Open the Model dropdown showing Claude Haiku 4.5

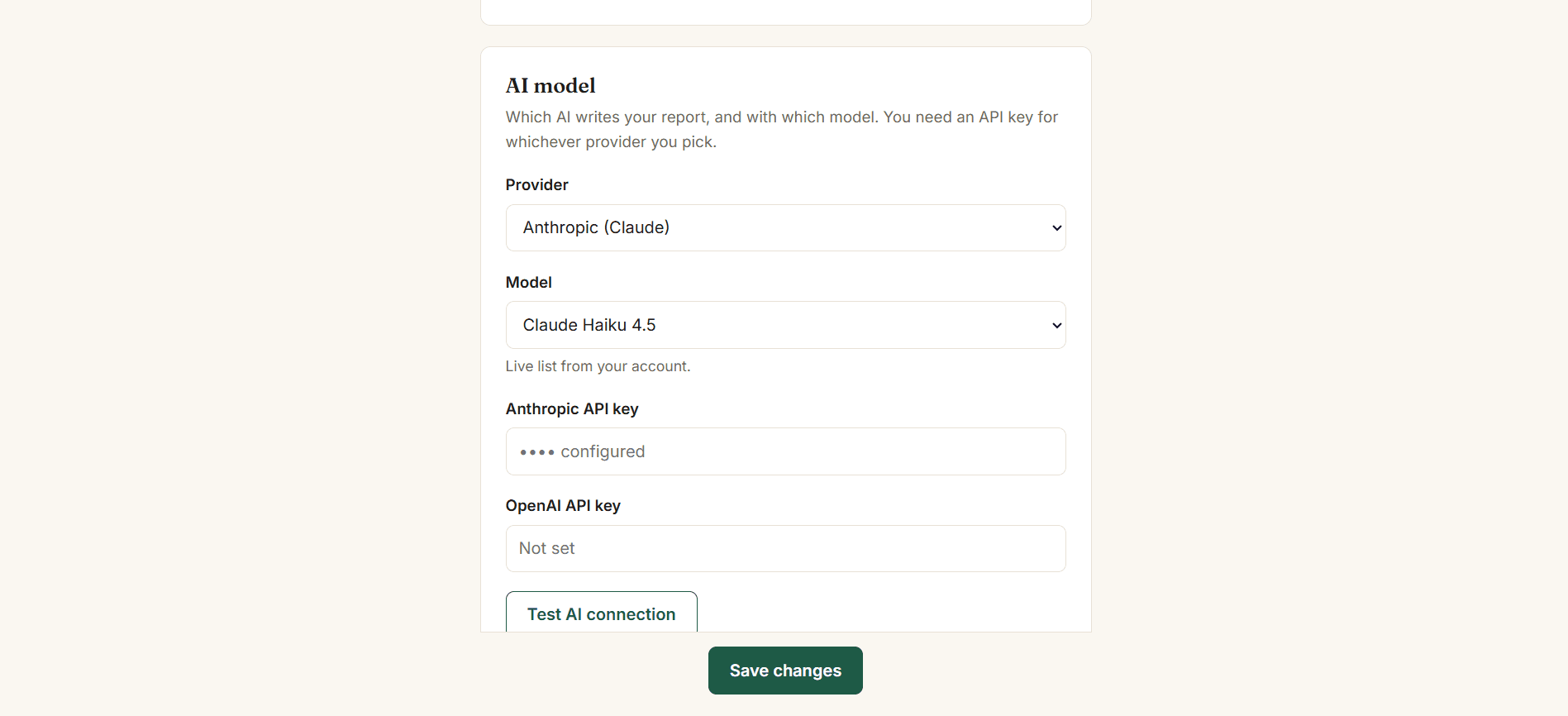click(785, 325)
